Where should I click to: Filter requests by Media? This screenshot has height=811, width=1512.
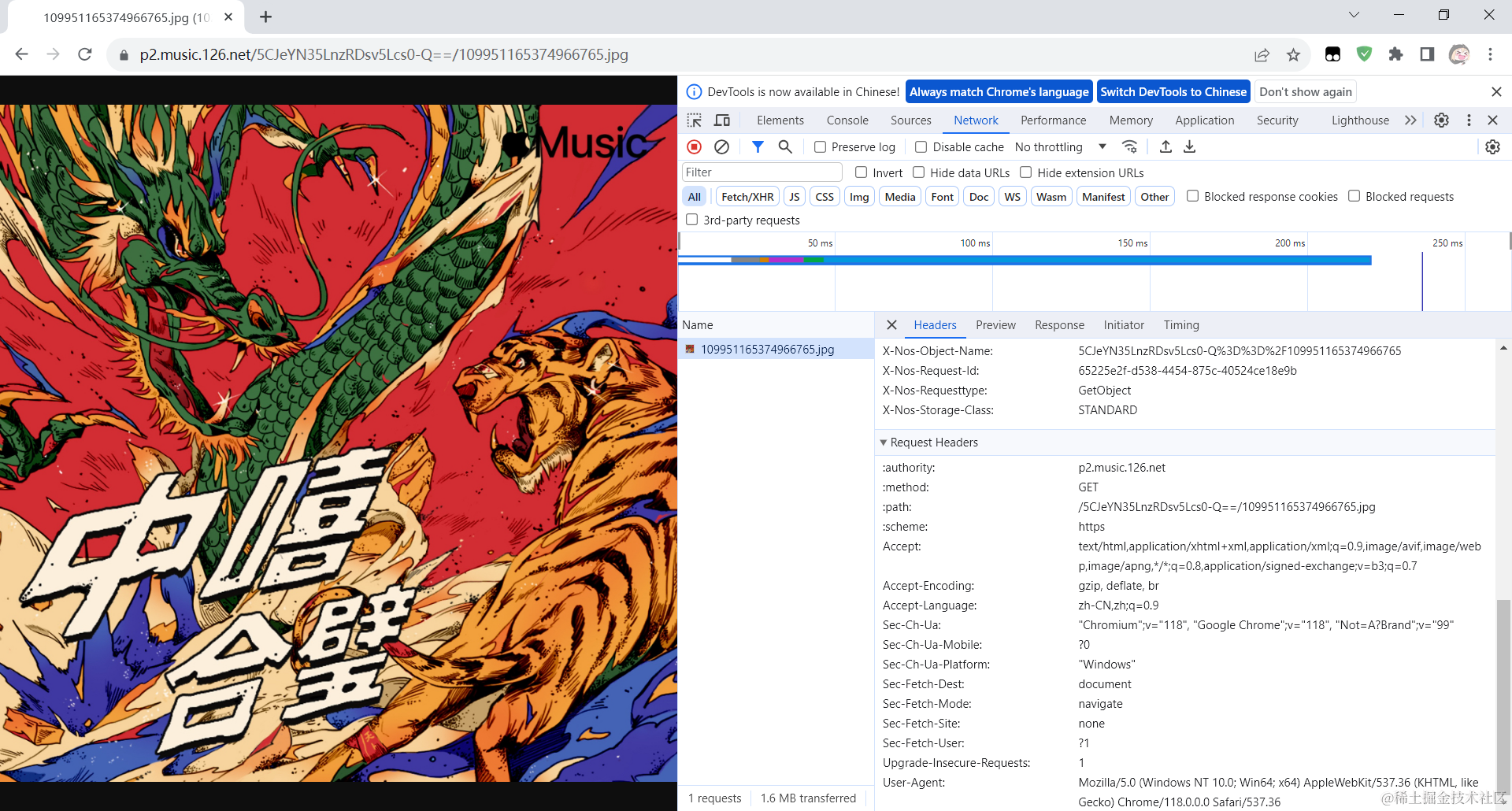coord(899,197)
